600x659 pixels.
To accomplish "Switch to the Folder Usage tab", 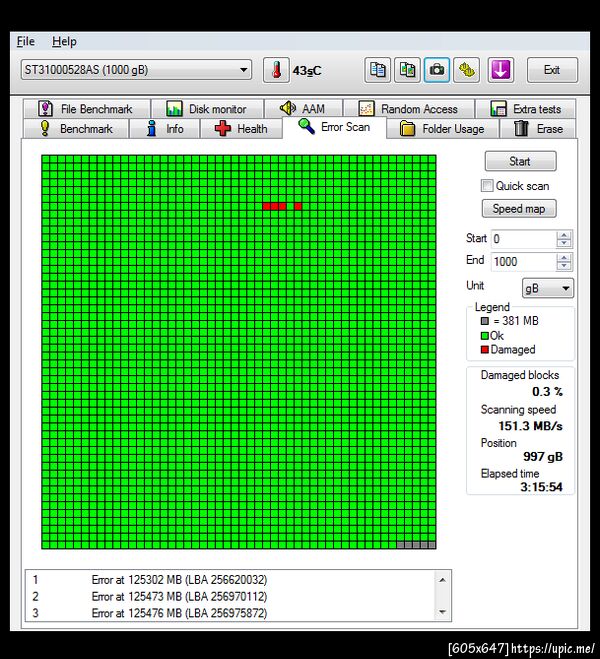I will click(442, 128).
